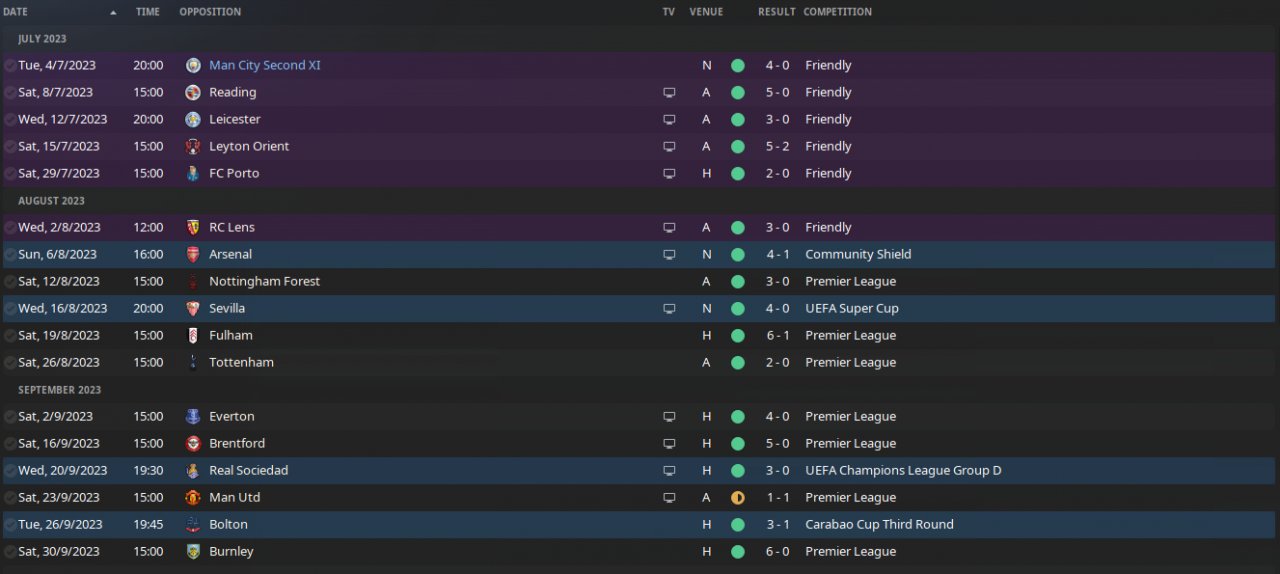Collapse the September 2023 month group
The width and height of the screenshot is (1280, 574).
click(x=59, y=390)
